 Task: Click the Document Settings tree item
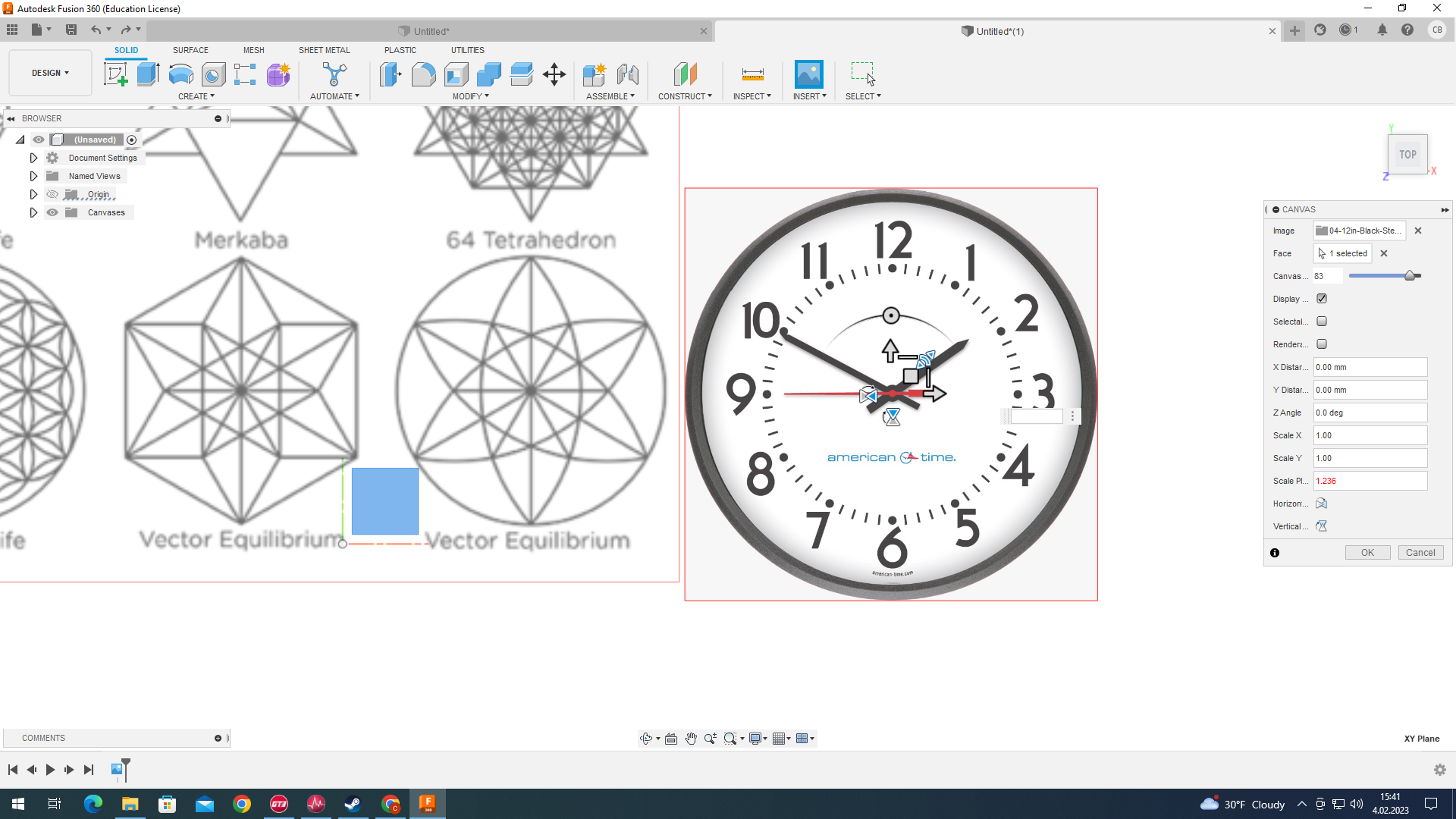click(x=102, y=157)
